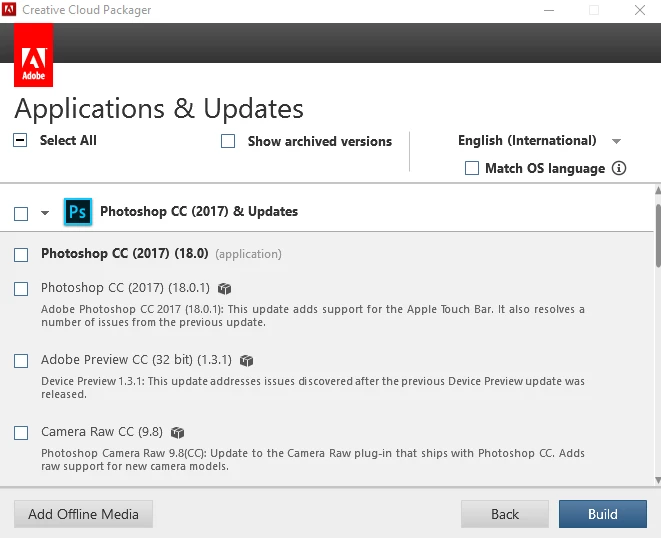Click the list scrollbar thumb

658,235
